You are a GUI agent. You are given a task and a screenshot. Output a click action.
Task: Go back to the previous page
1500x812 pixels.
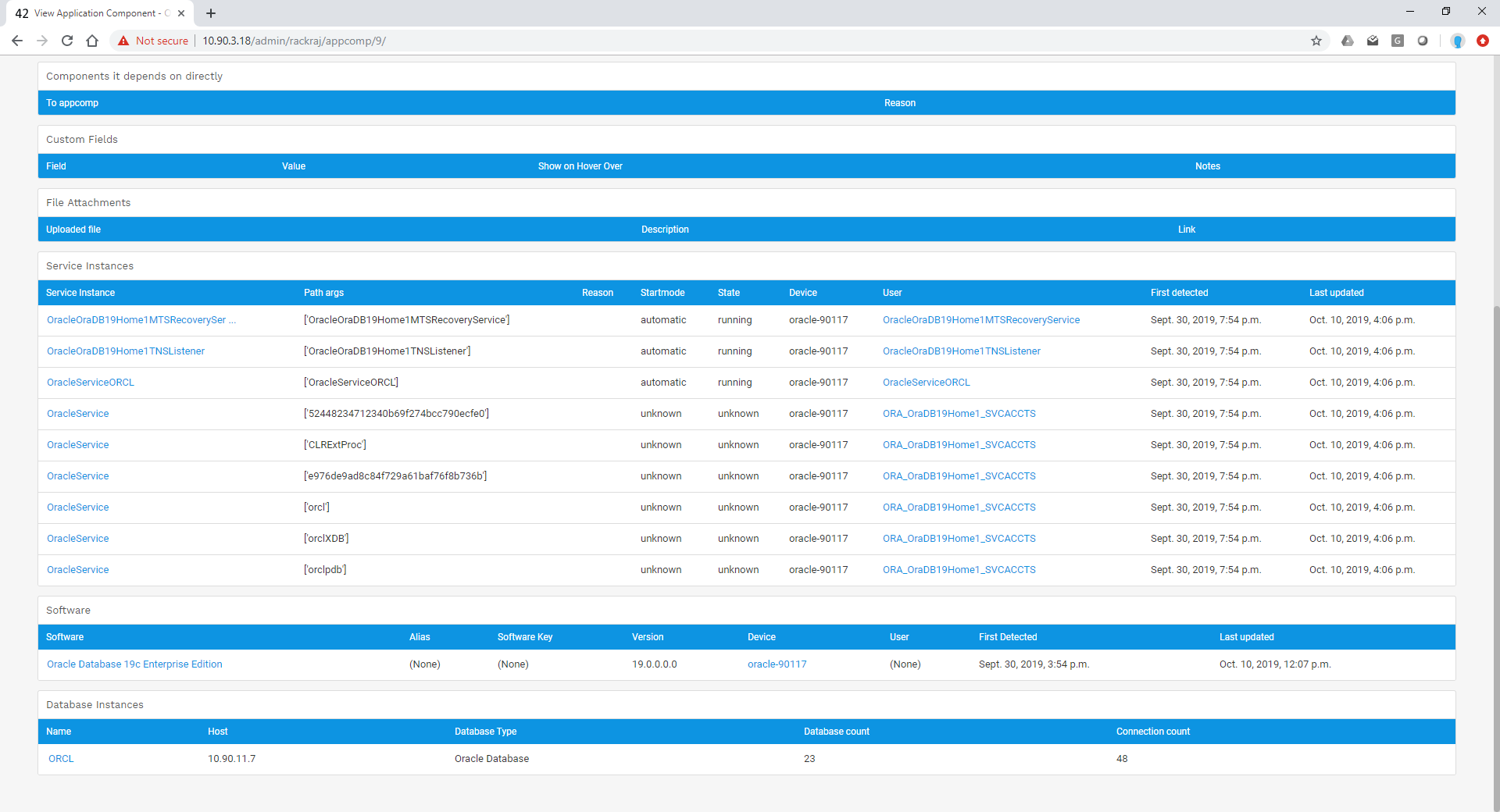coord(17,41)
